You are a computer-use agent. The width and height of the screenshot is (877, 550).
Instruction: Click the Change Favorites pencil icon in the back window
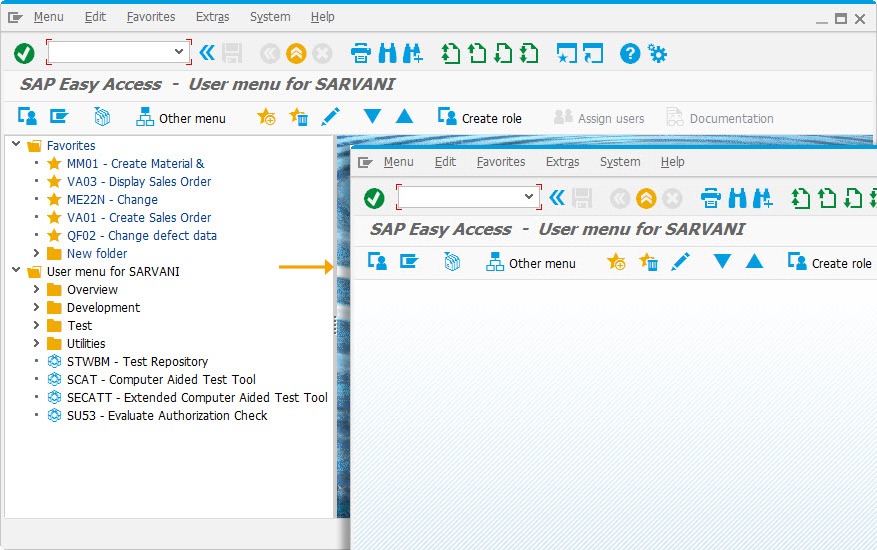click(331, 117)
